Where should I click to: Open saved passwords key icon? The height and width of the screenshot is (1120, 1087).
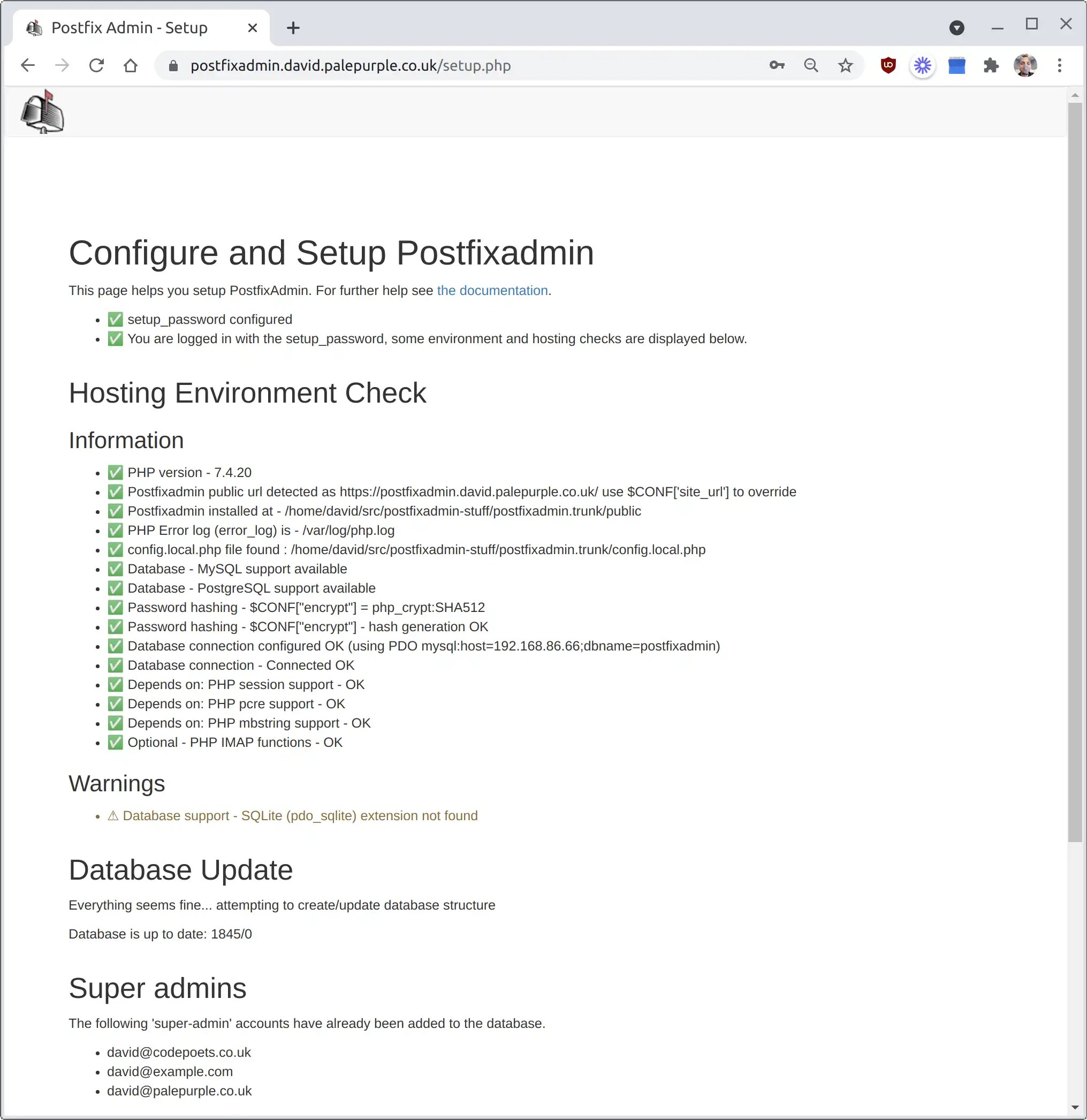click(x=777, y=66)
